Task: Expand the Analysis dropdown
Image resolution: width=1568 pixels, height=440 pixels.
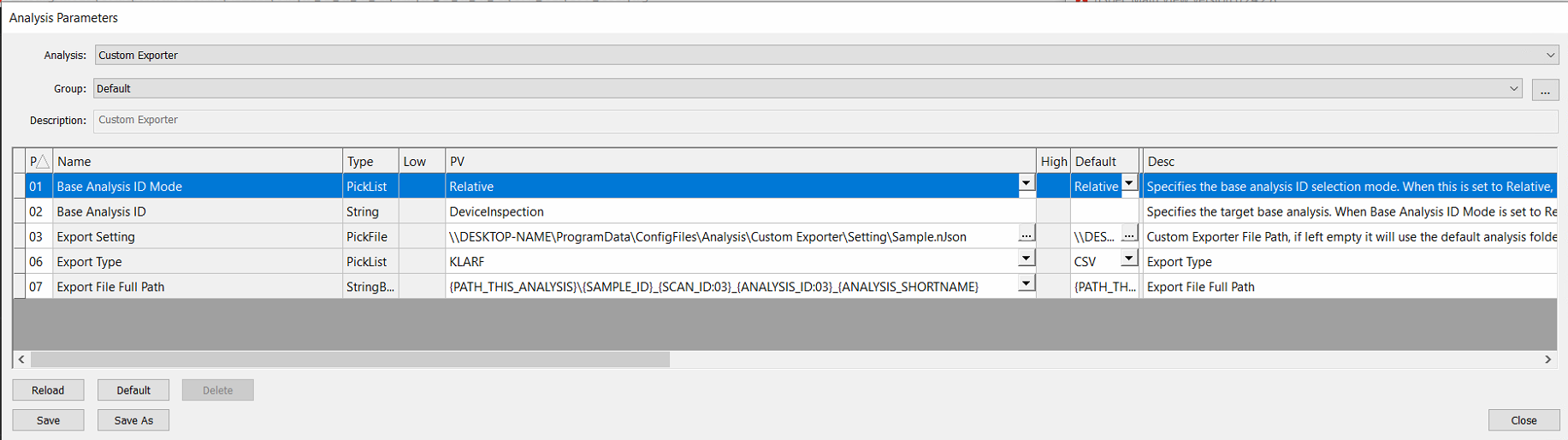Action: pyautogui.click(x=1550, y=56)
